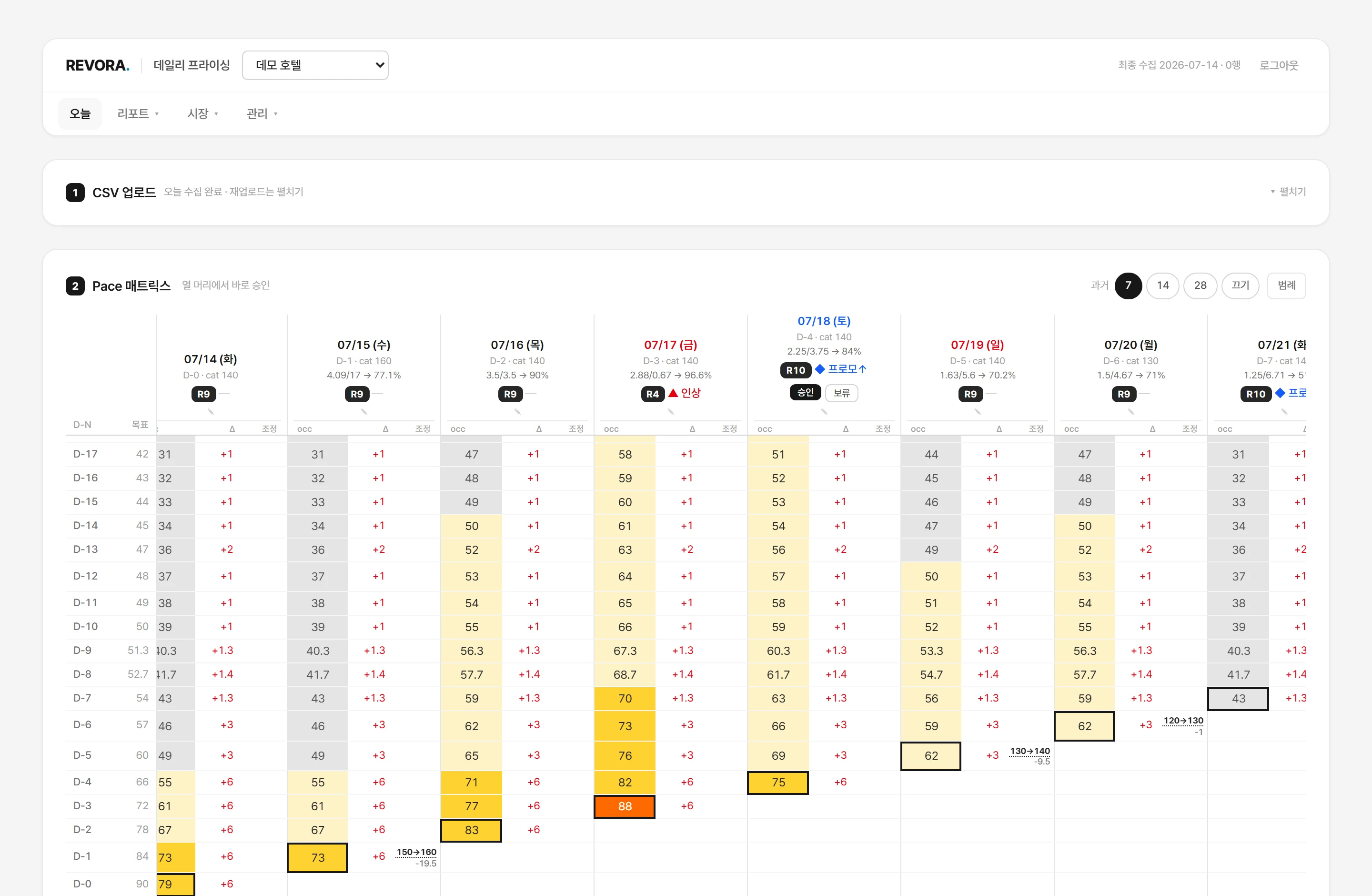This screenshot has width=1372, height=896.
Task: Turn off past range with 끄기
Action: coord(1240,285)
